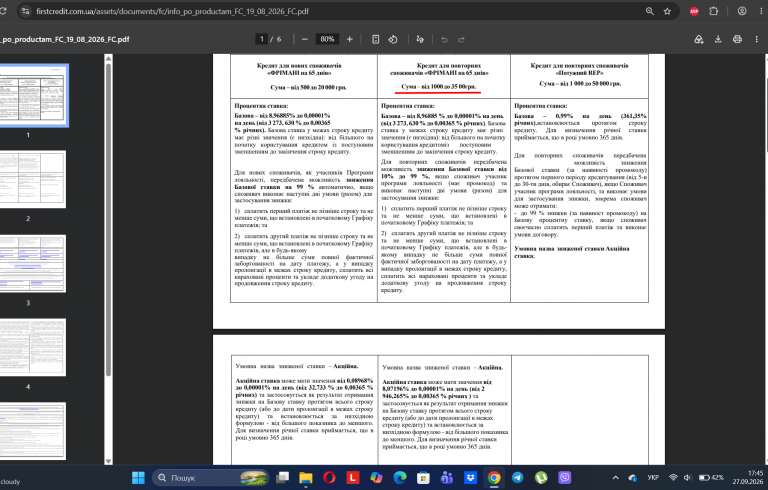Open the PDF viewer more actions menu

click(757, 39)
